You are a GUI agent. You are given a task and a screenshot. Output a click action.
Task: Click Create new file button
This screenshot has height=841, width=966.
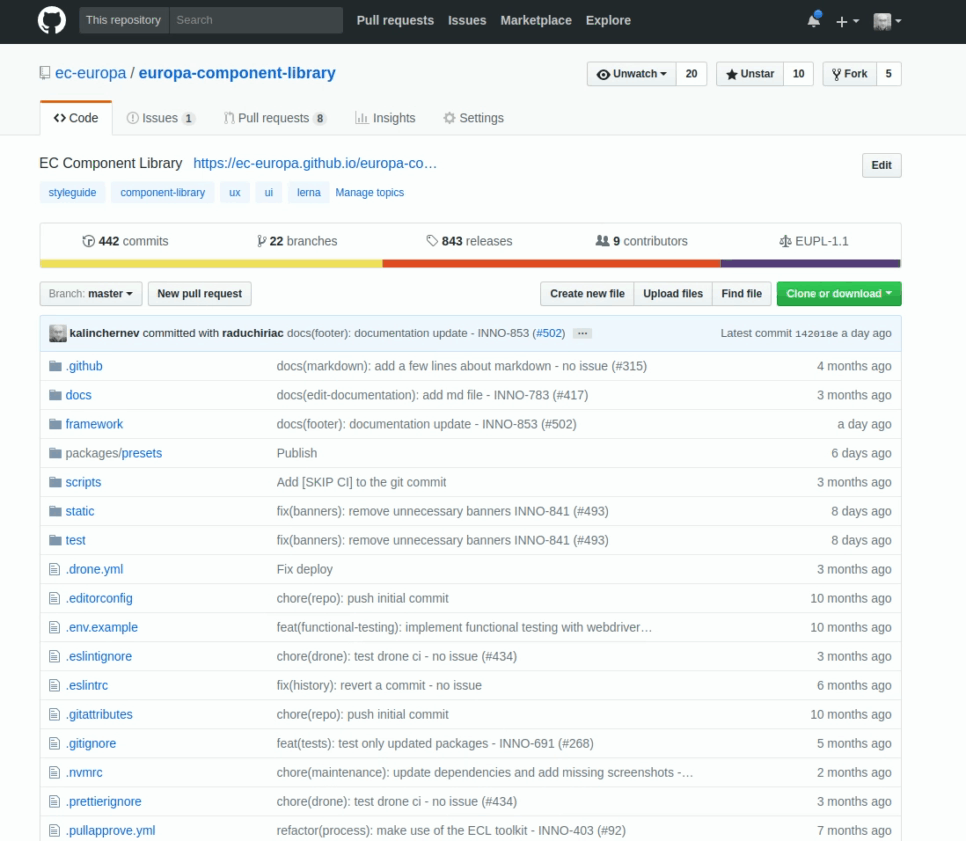click(x=587, y=294)
